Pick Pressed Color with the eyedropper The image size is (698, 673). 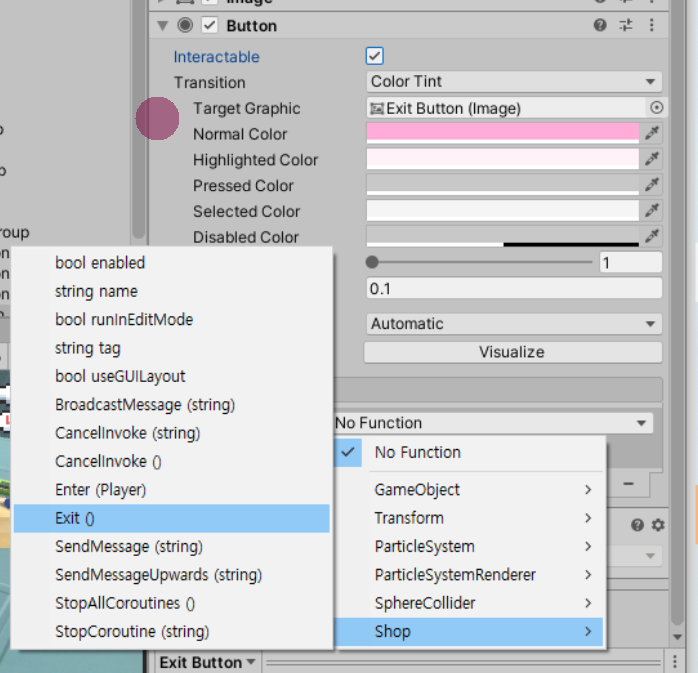click(652, 184)
